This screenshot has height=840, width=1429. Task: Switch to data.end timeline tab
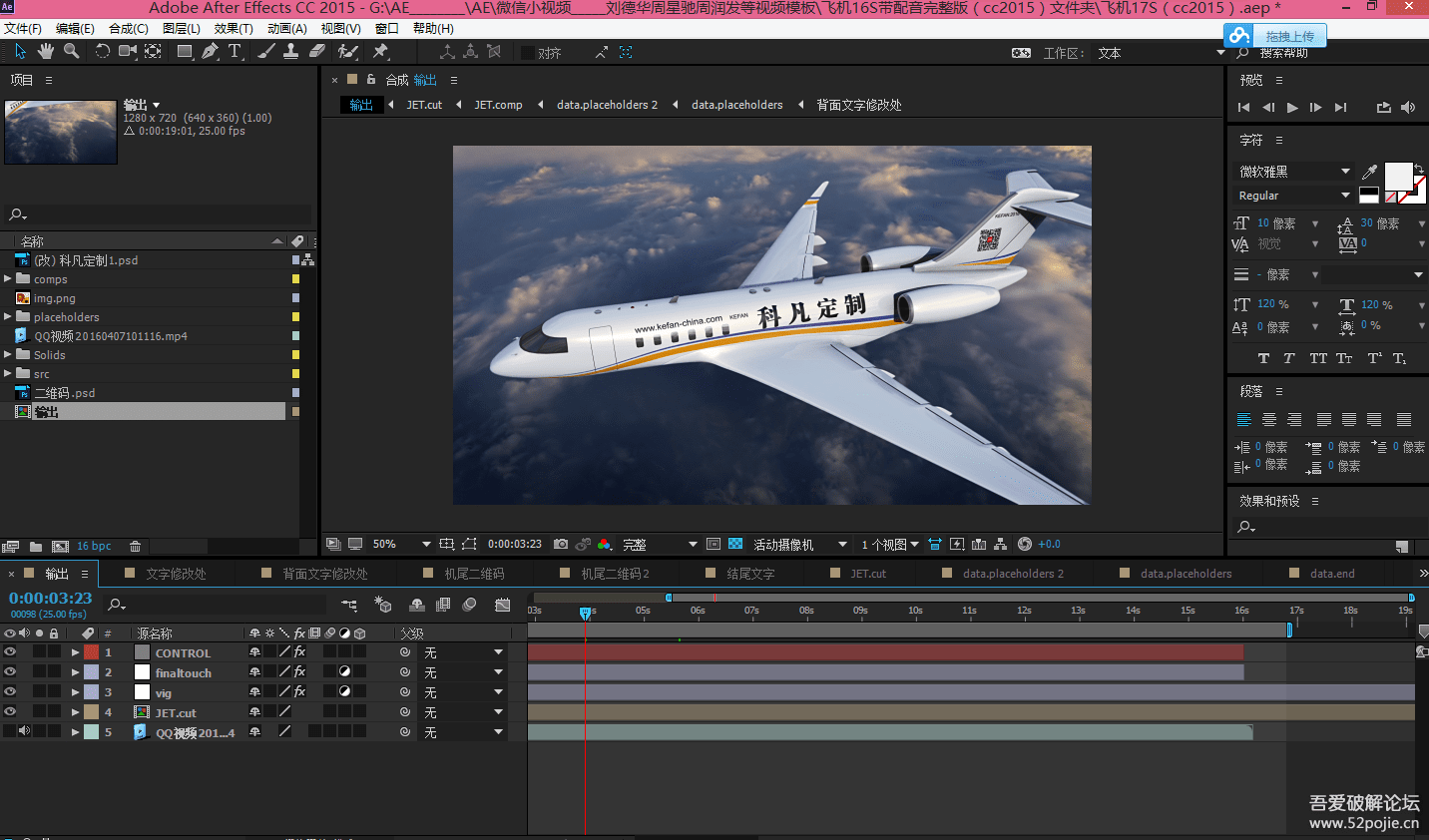(x=1332, y=574)
